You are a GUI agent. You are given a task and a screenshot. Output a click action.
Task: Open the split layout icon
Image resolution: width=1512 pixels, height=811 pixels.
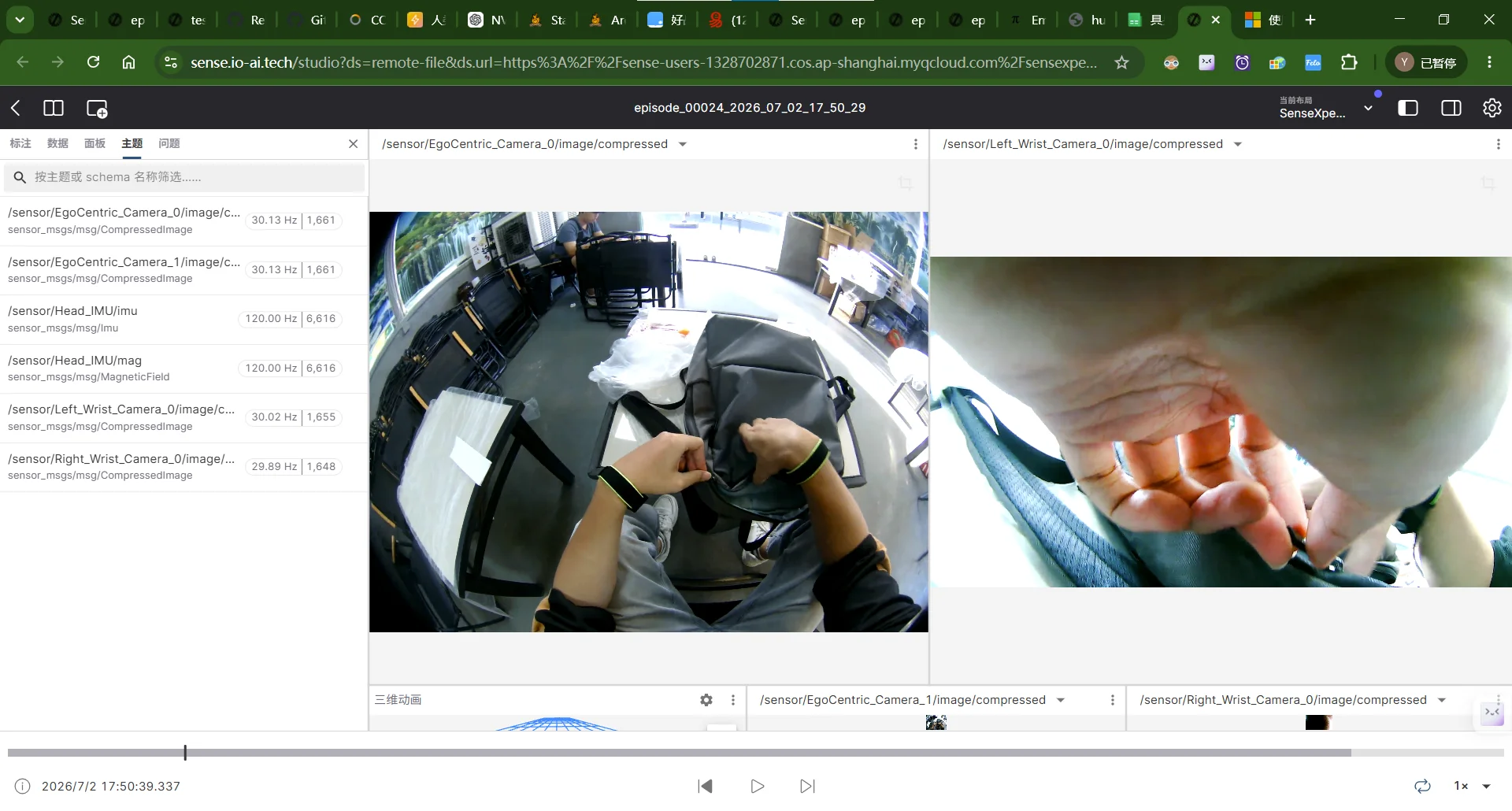(x=54, y=108)
